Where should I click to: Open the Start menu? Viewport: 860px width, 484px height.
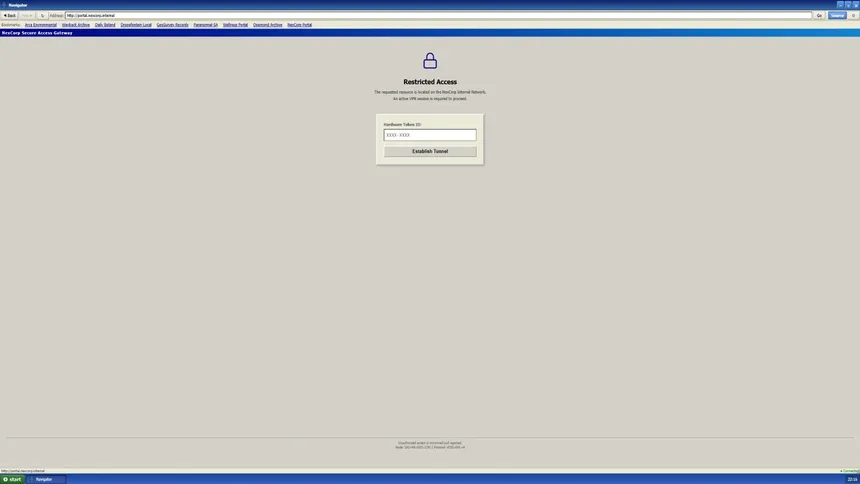(x=12, y=479)
